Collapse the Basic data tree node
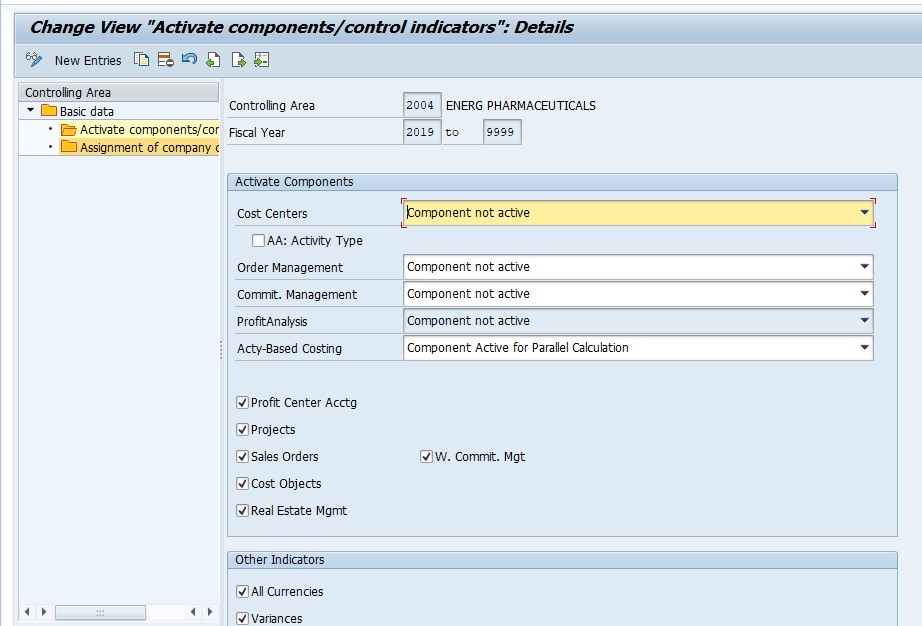922x626 pixels. click(30, 111)
